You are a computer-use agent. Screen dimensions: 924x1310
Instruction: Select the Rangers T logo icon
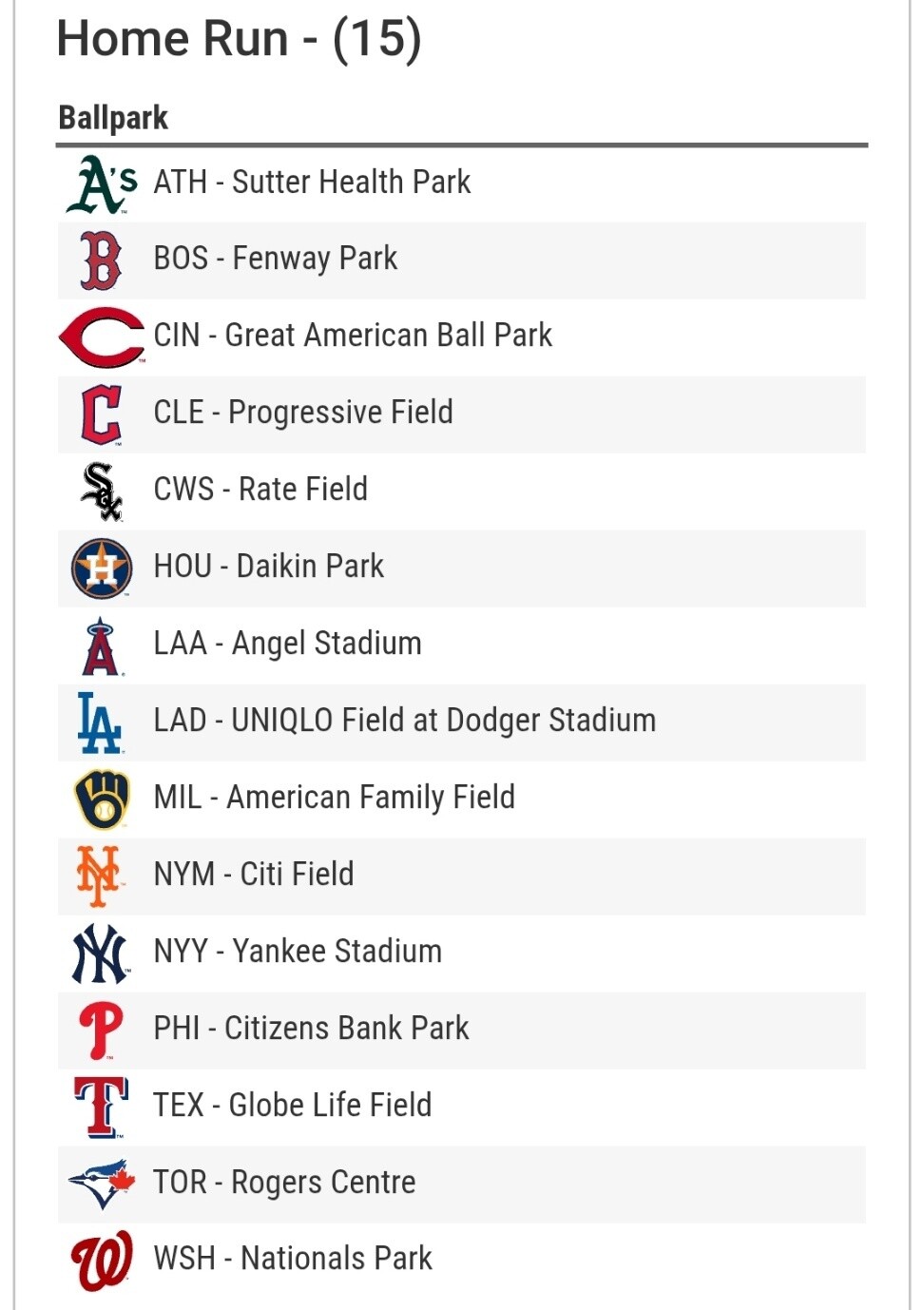[101, 1108]
